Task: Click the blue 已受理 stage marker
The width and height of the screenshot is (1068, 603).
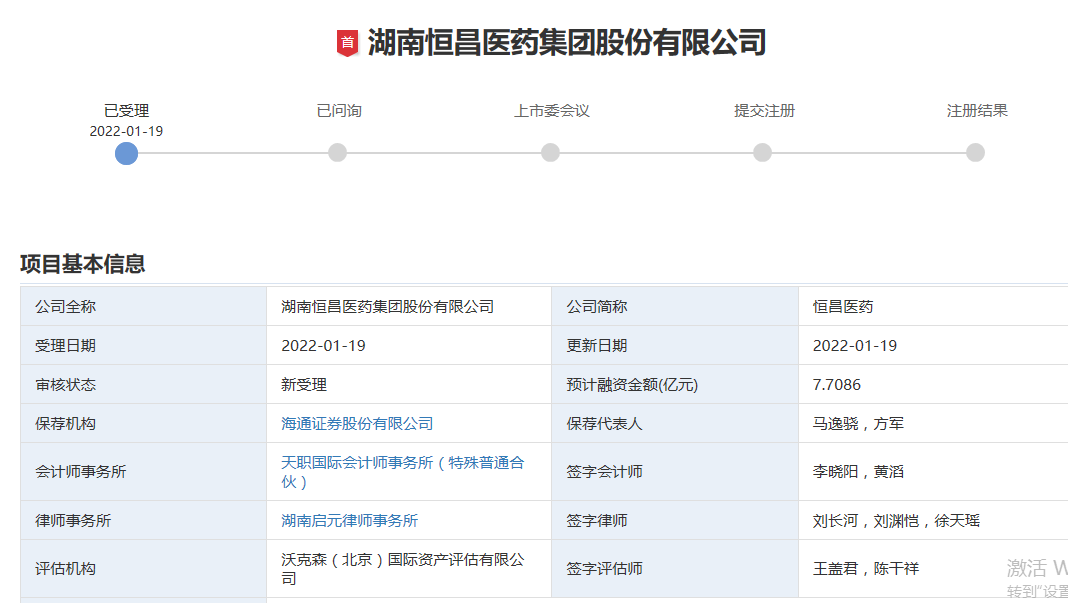Action: (x=126, y=153)
